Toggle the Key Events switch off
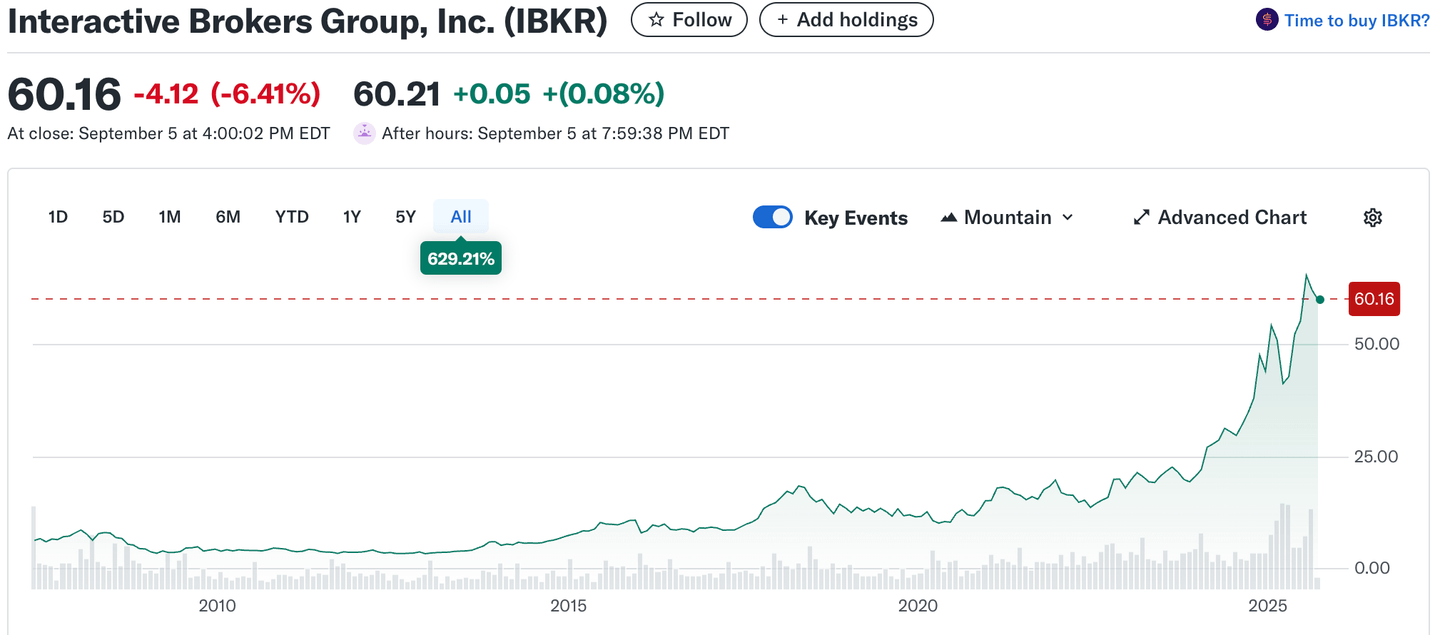 772,218
